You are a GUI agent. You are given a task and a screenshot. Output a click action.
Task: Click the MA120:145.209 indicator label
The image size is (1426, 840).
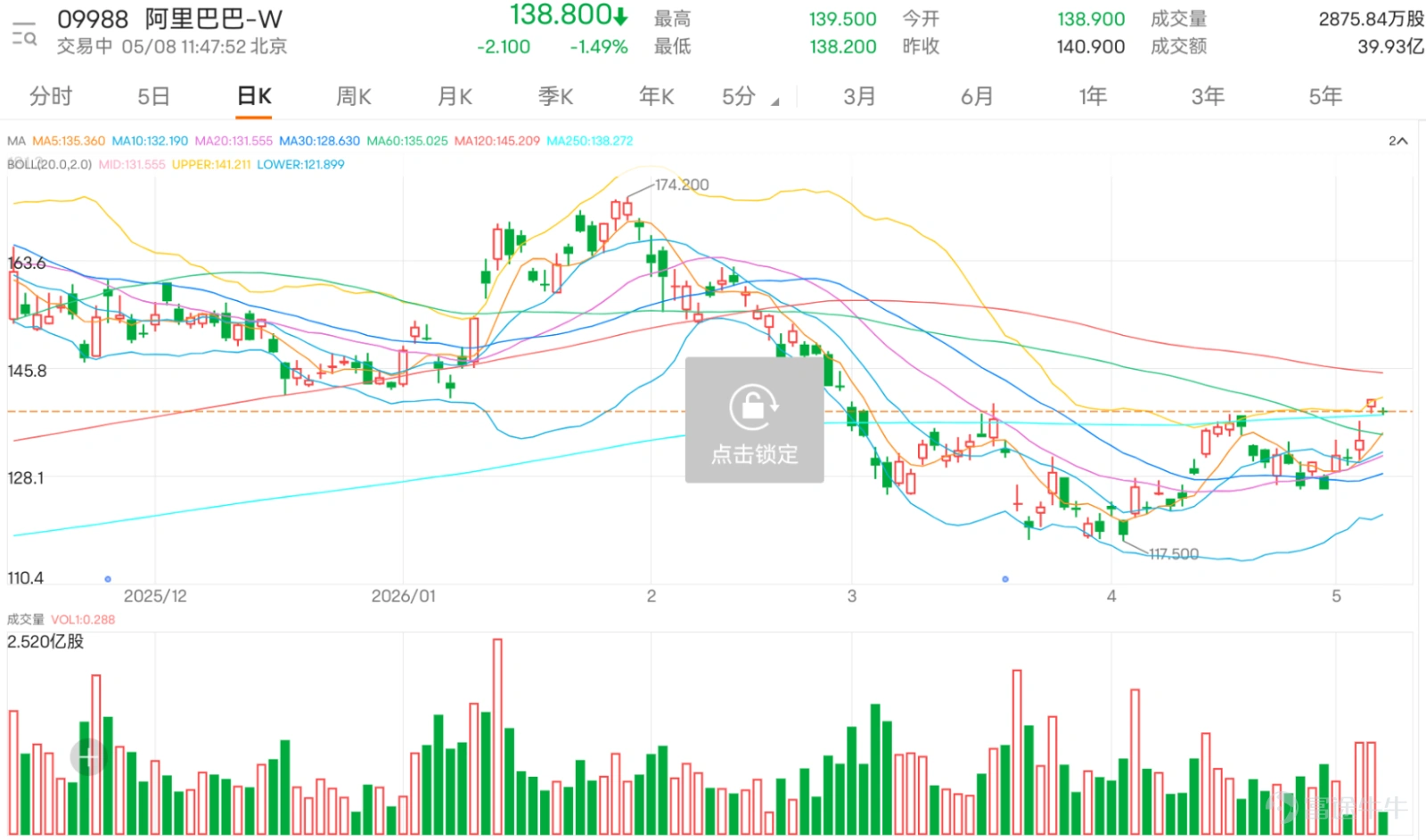(x=497, y=141)
